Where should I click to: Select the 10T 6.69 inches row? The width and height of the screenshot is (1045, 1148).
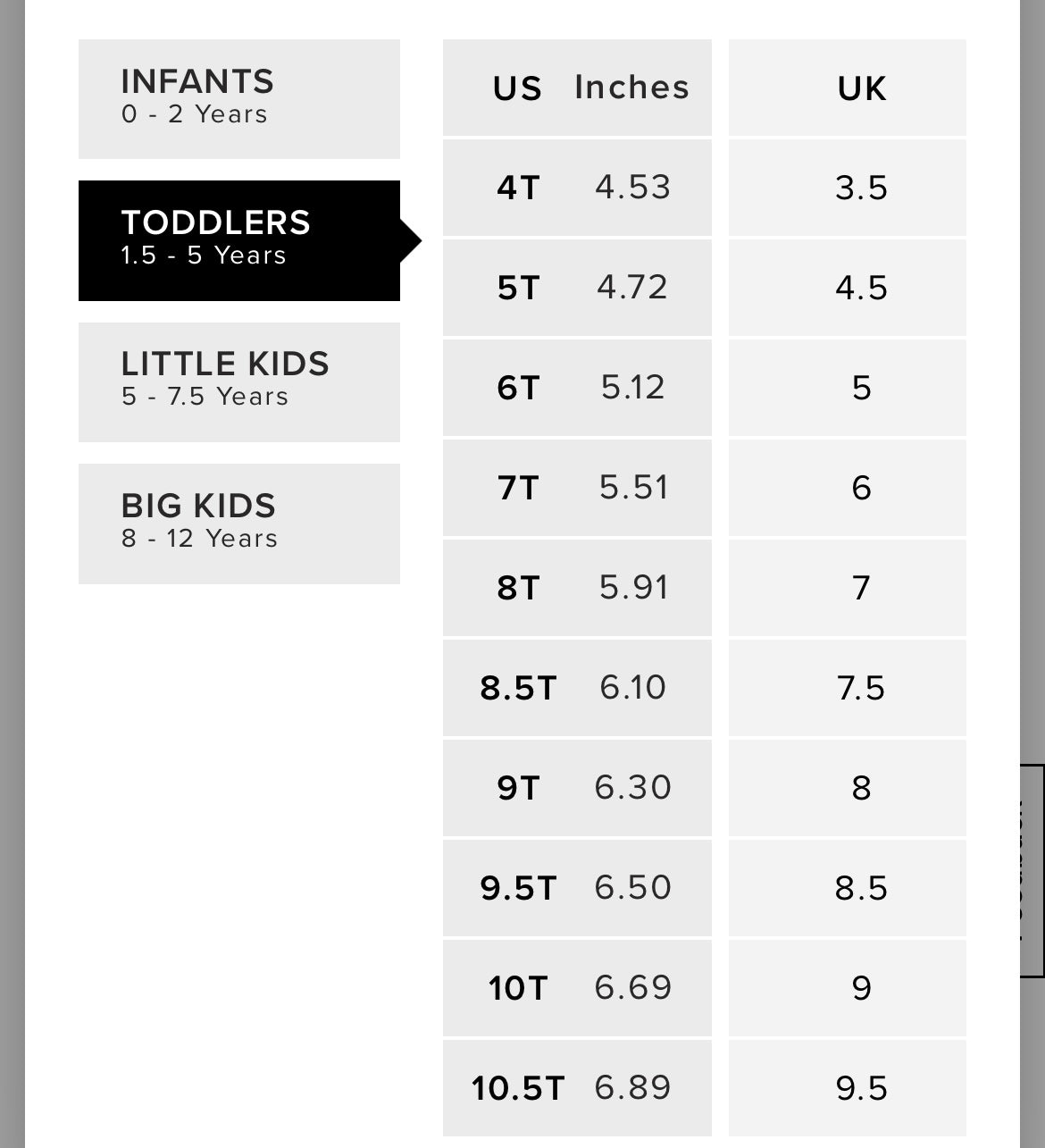pyautogui.click(x=577, y=988)
